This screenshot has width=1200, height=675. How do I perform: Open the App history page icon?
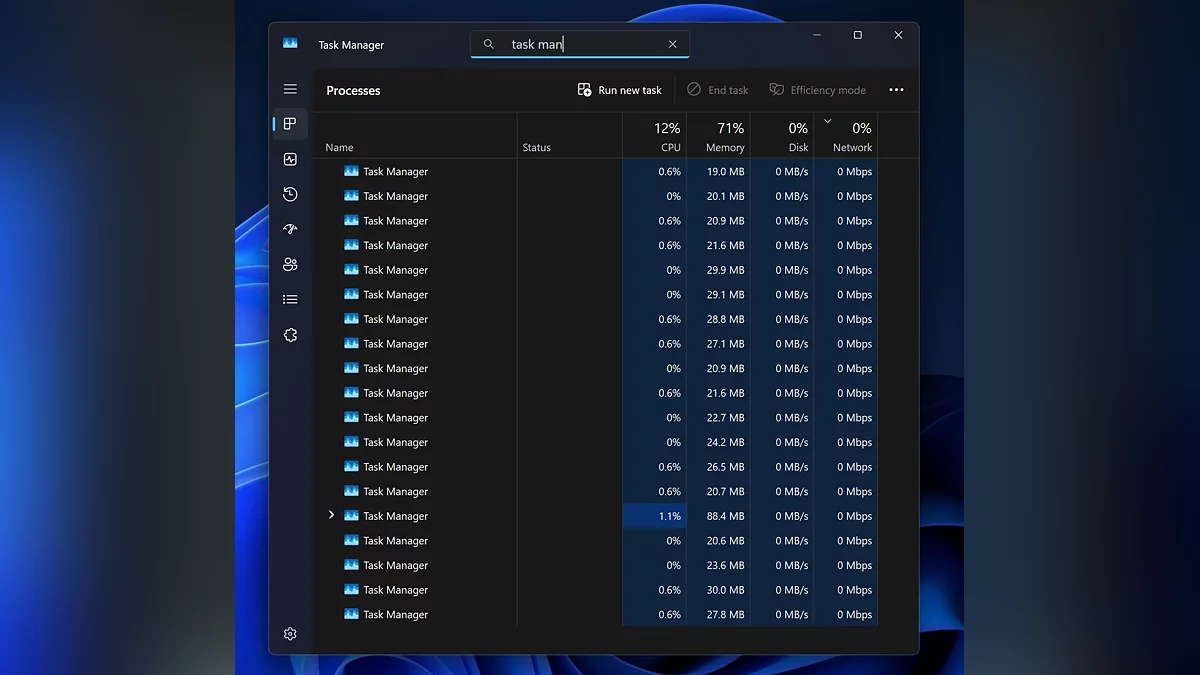[290, 194]
